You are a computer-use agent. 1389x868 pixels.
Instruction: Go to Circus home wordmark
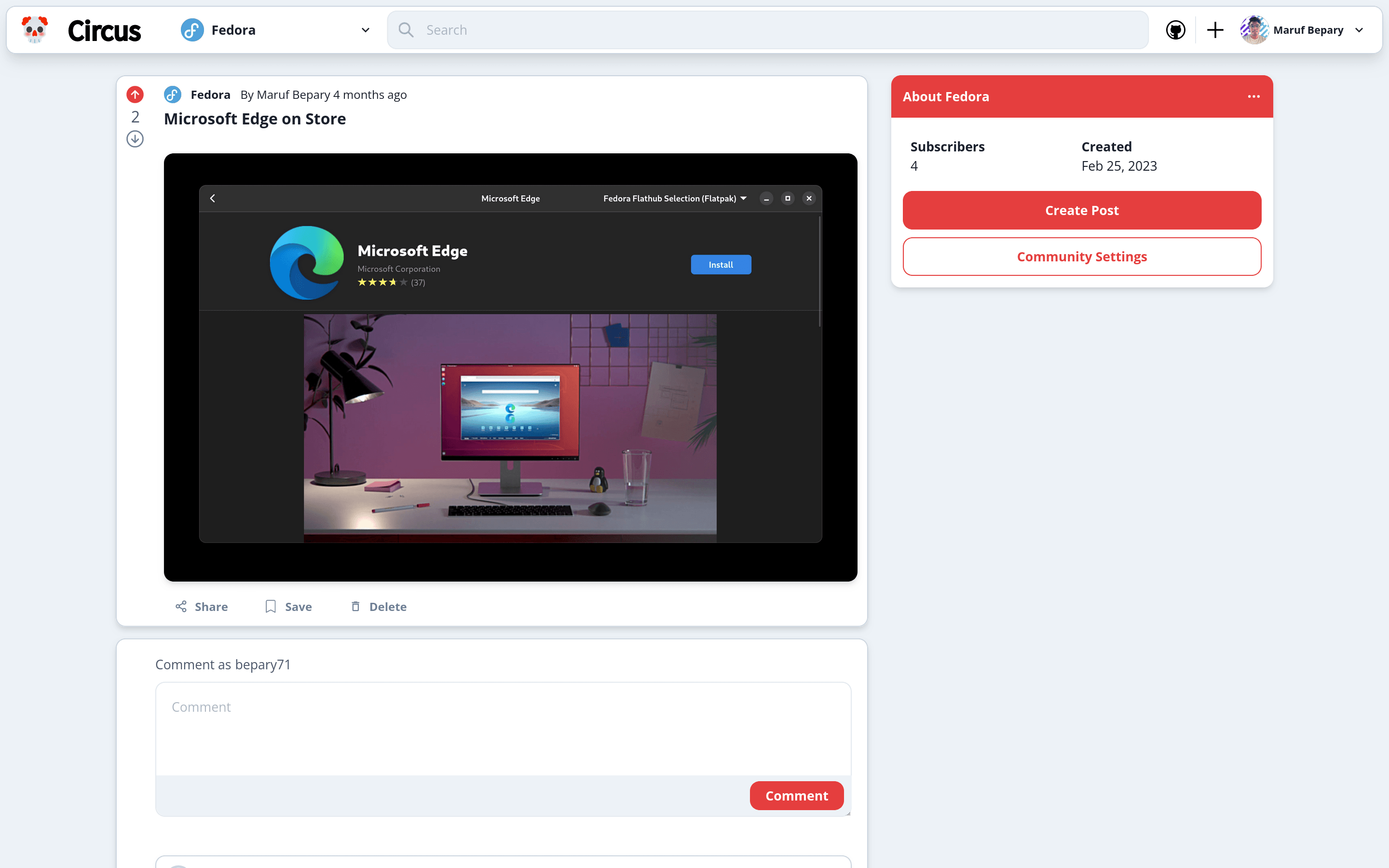tap(104, 30)
